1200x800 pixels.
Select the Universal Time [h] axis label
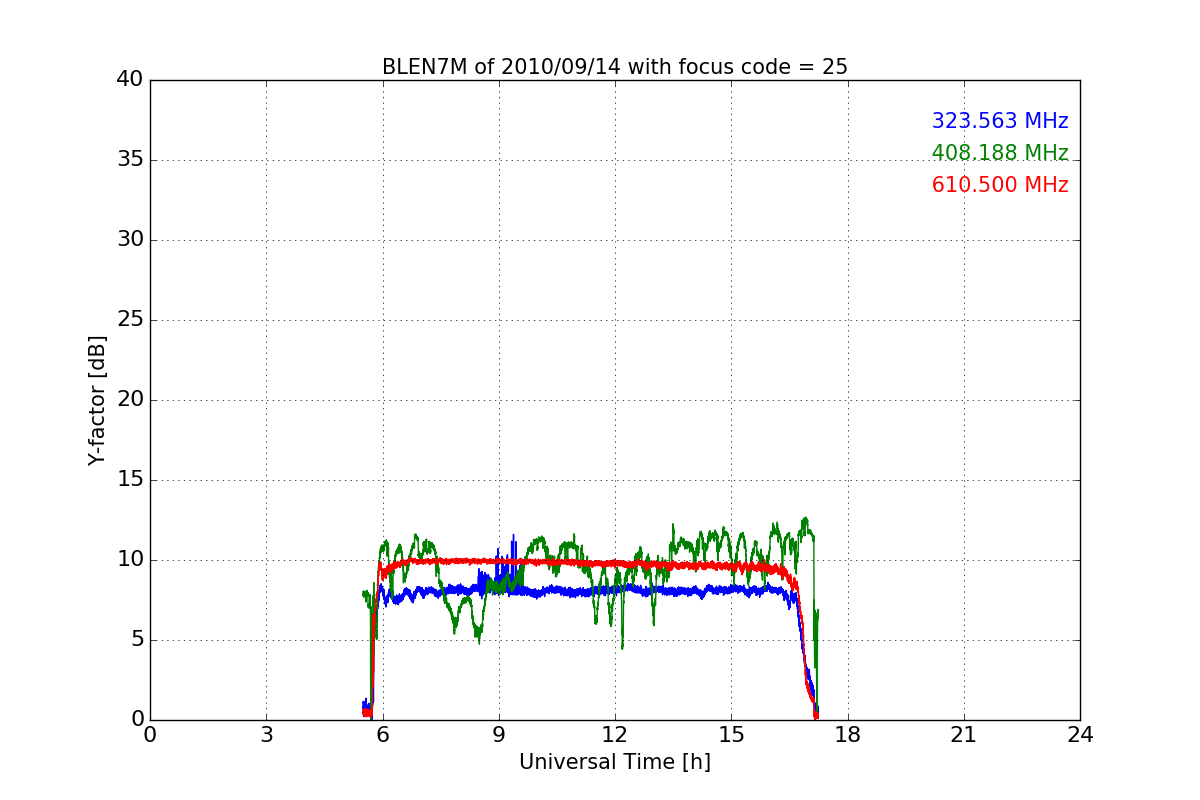pyautogui.click(x=615, y=762)
